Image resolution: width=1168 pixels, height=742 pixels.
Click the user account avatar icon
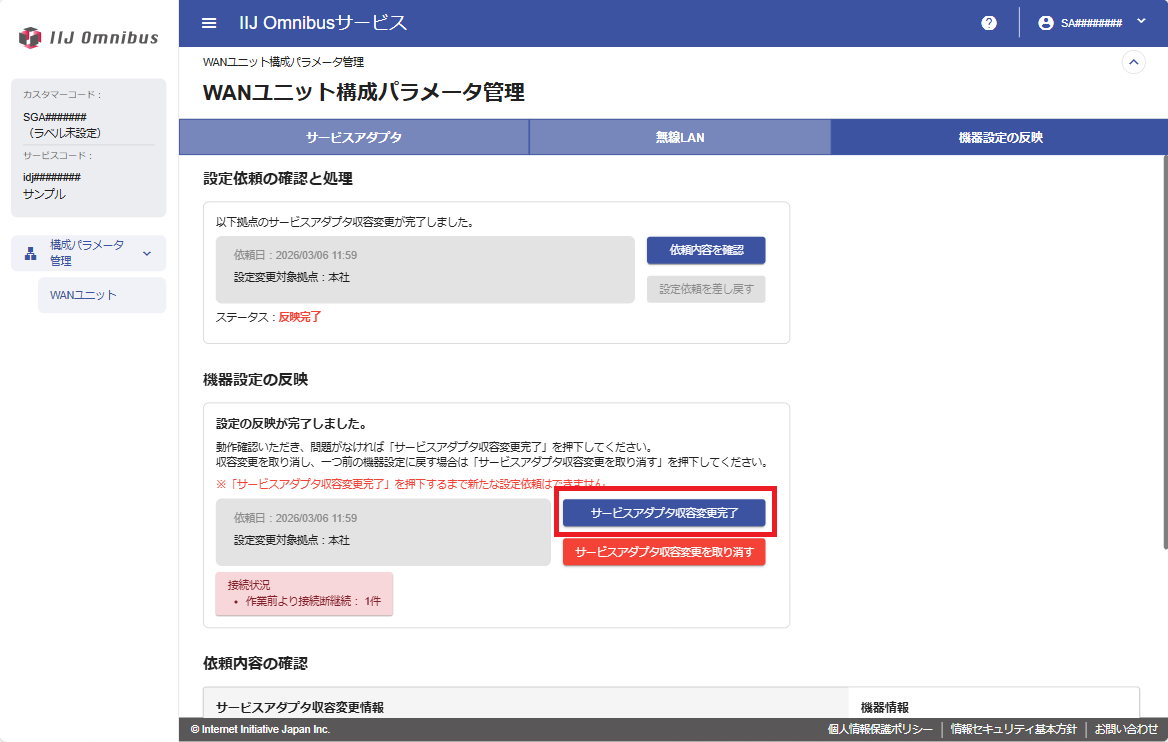coord(1046,23)
